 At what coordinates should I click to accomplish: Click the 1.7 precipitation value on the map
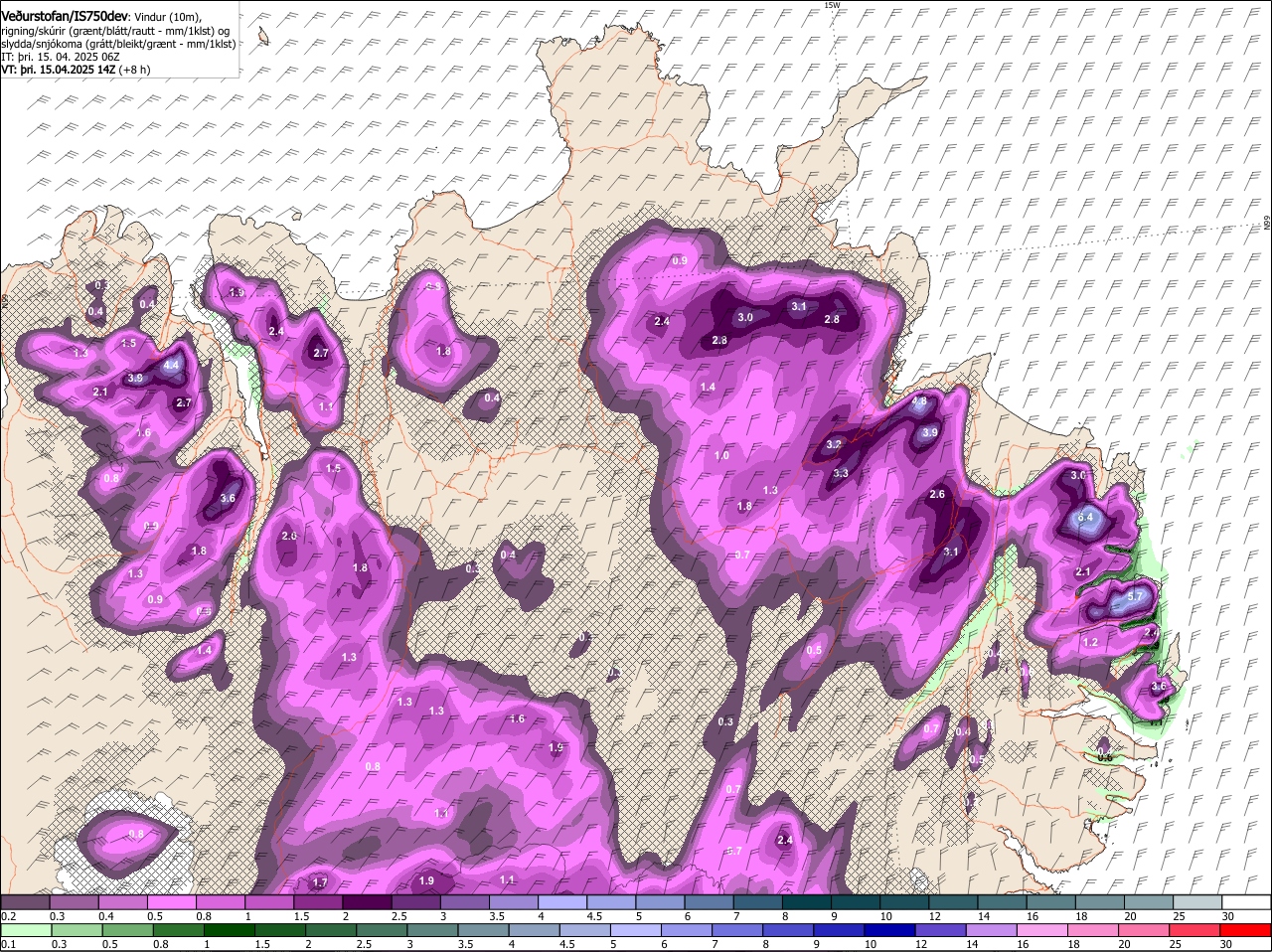(x=320, y=882)
